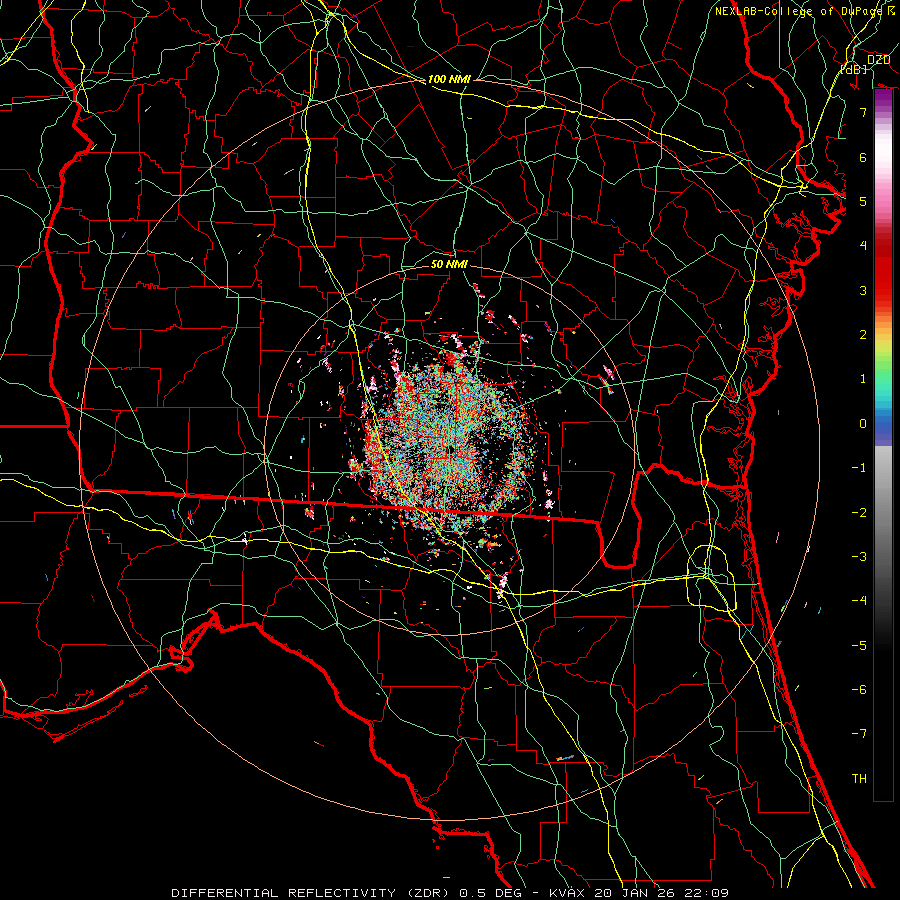This screenshot has width=900, height=900.
Task: Click the -5 dB label on legend
Action: pyautogui.click(x=859, y=645)
